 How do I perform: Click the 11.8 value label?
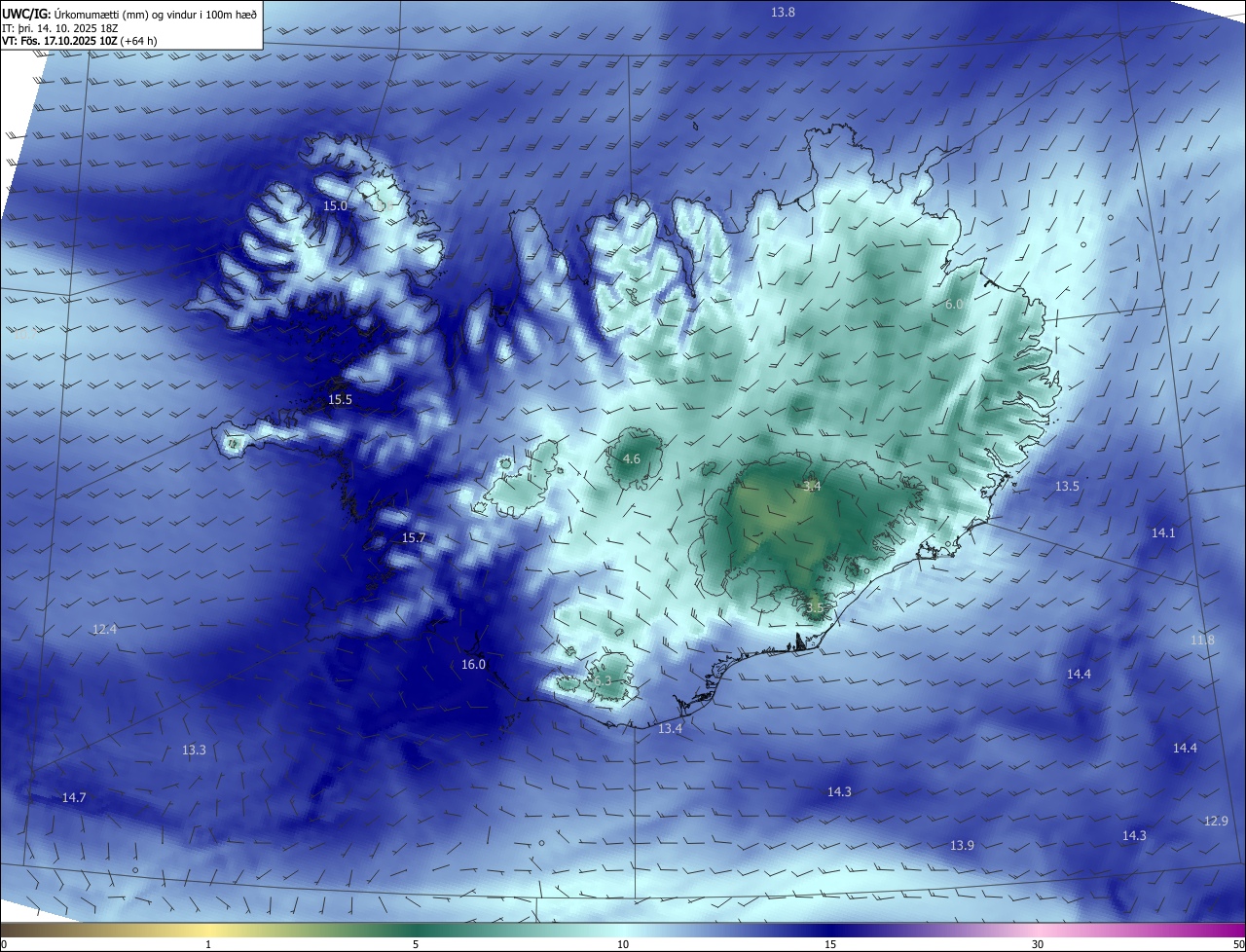pos(1202,641)
